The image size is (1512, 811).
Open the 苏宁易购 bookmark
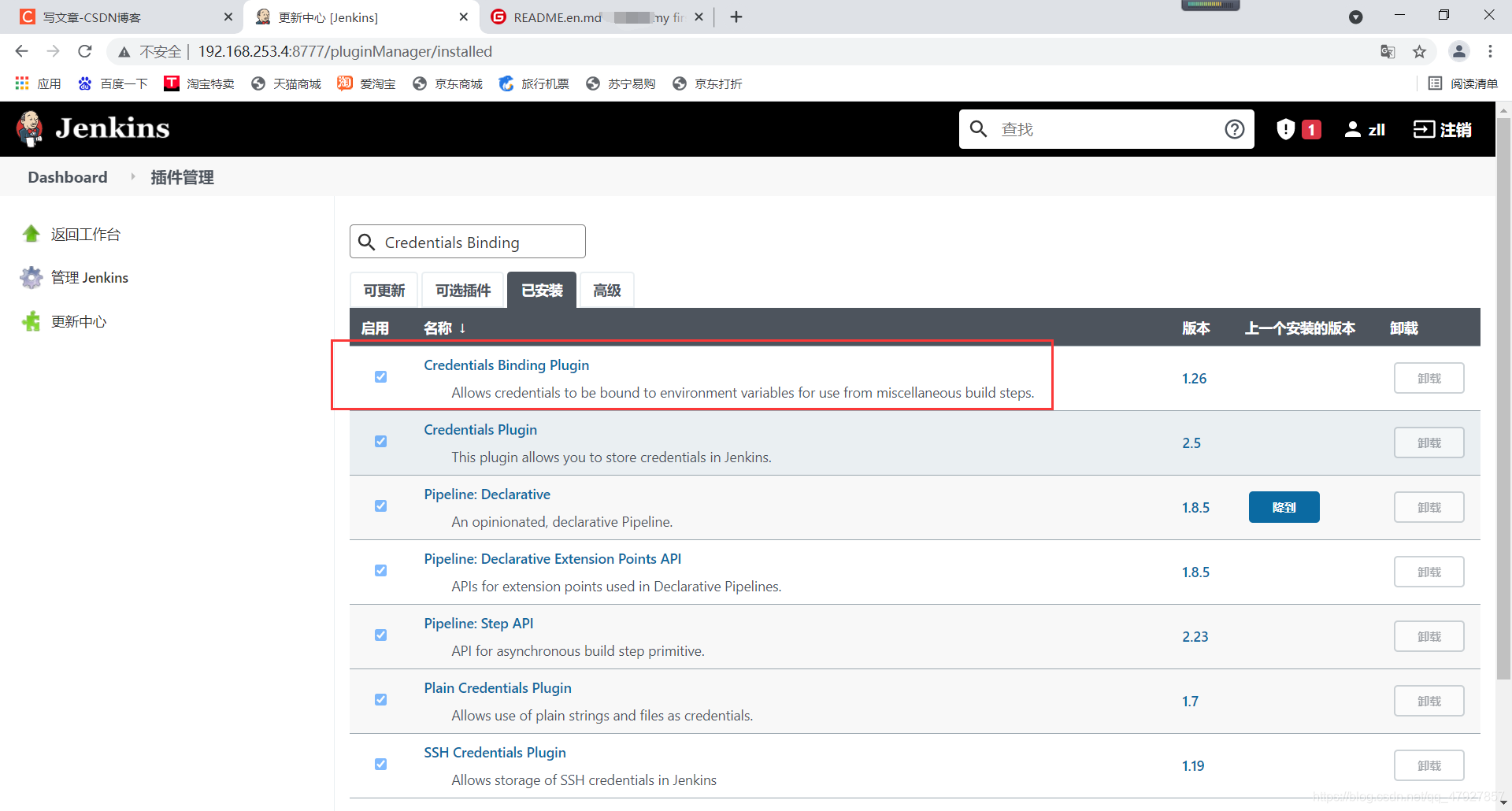click(x=621, y=83)
